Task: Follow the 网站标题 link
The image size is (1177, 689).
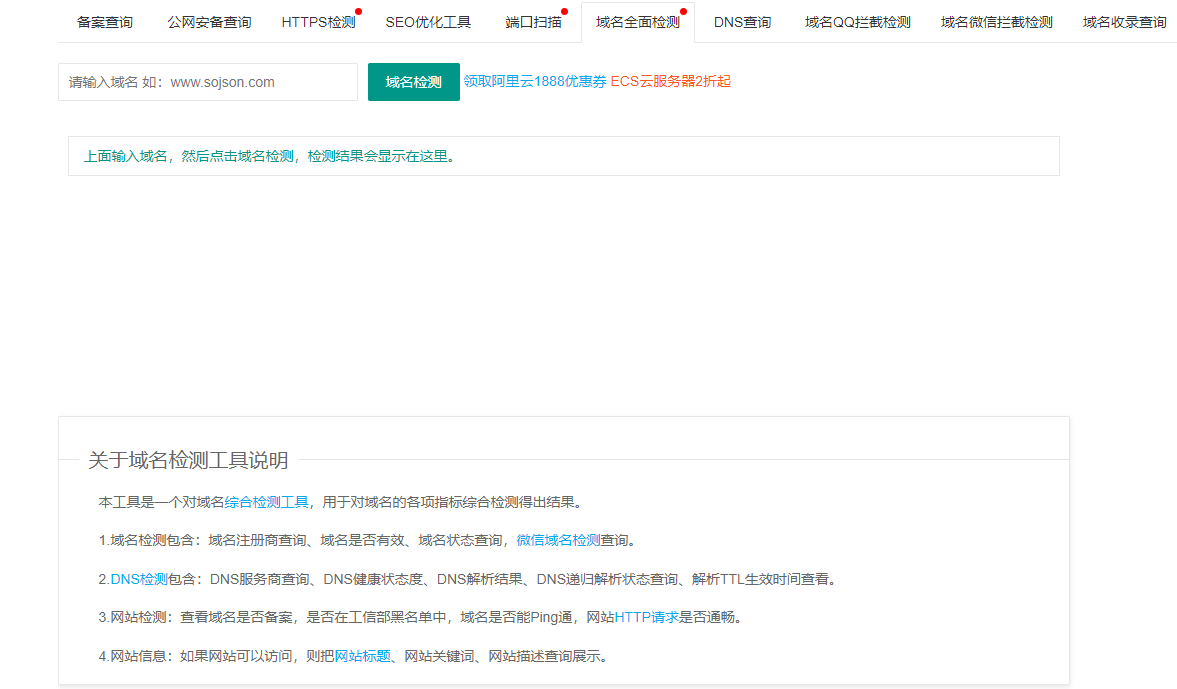Action: (362, 656)
